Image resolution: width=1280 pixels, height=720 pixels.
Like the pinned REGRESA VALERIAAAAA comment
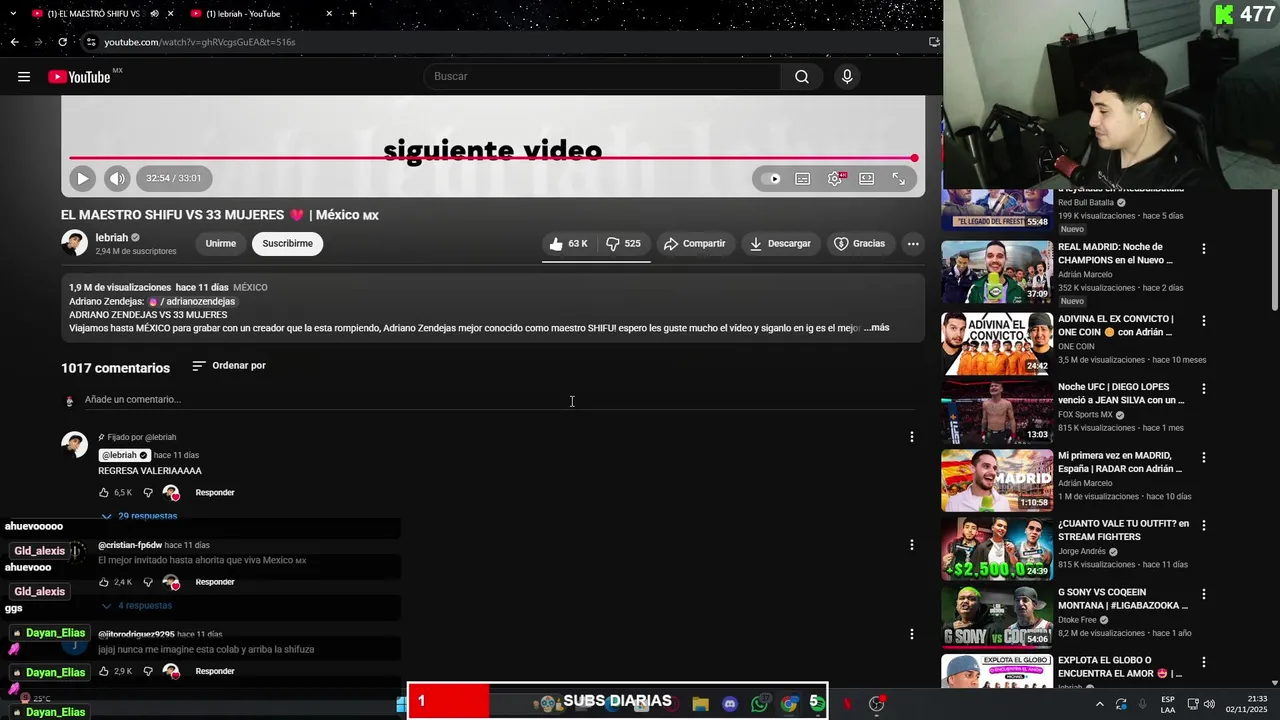(x=103, y=493)
